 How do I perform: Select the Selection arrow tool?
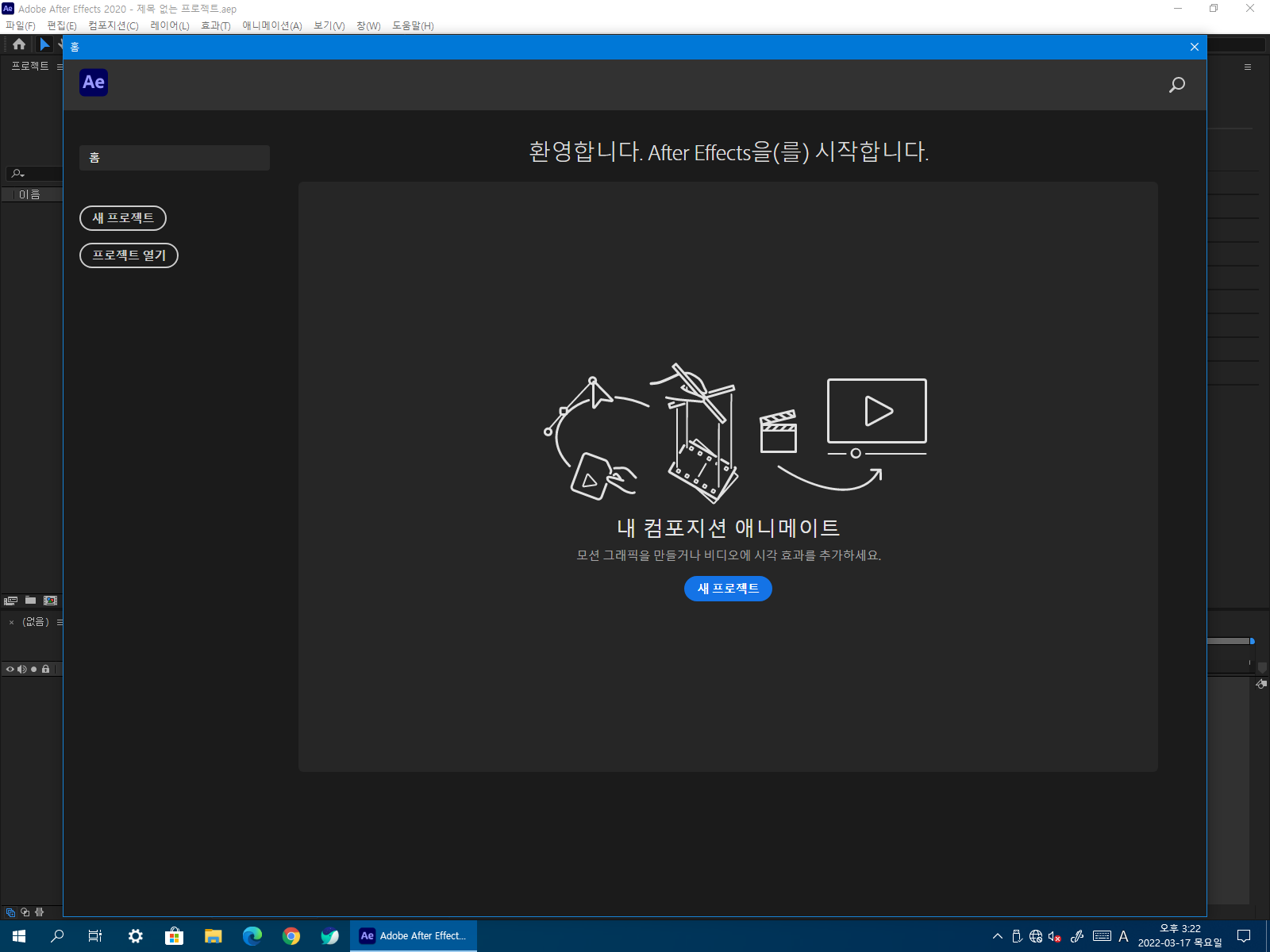(45, 44)
